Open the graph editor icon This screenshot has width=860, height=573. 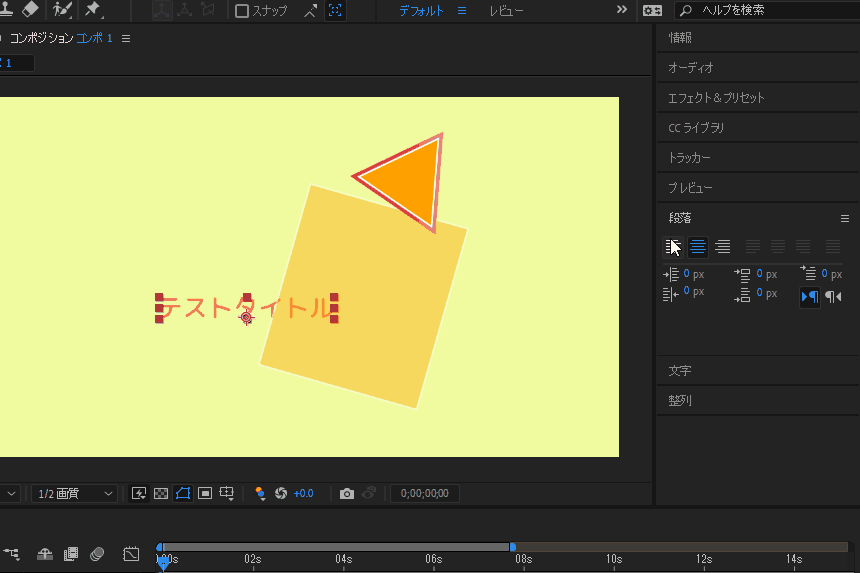[131, 554]
